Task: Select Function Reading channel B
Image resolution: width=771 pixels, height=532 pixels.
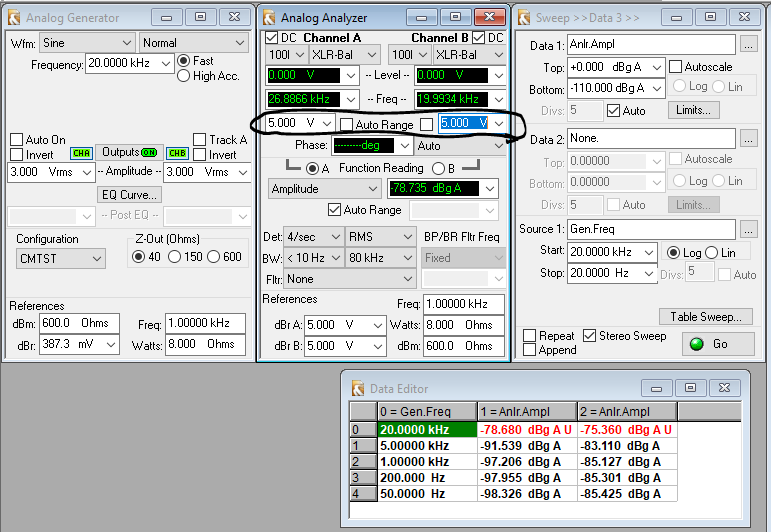Action: click(438, 169)
